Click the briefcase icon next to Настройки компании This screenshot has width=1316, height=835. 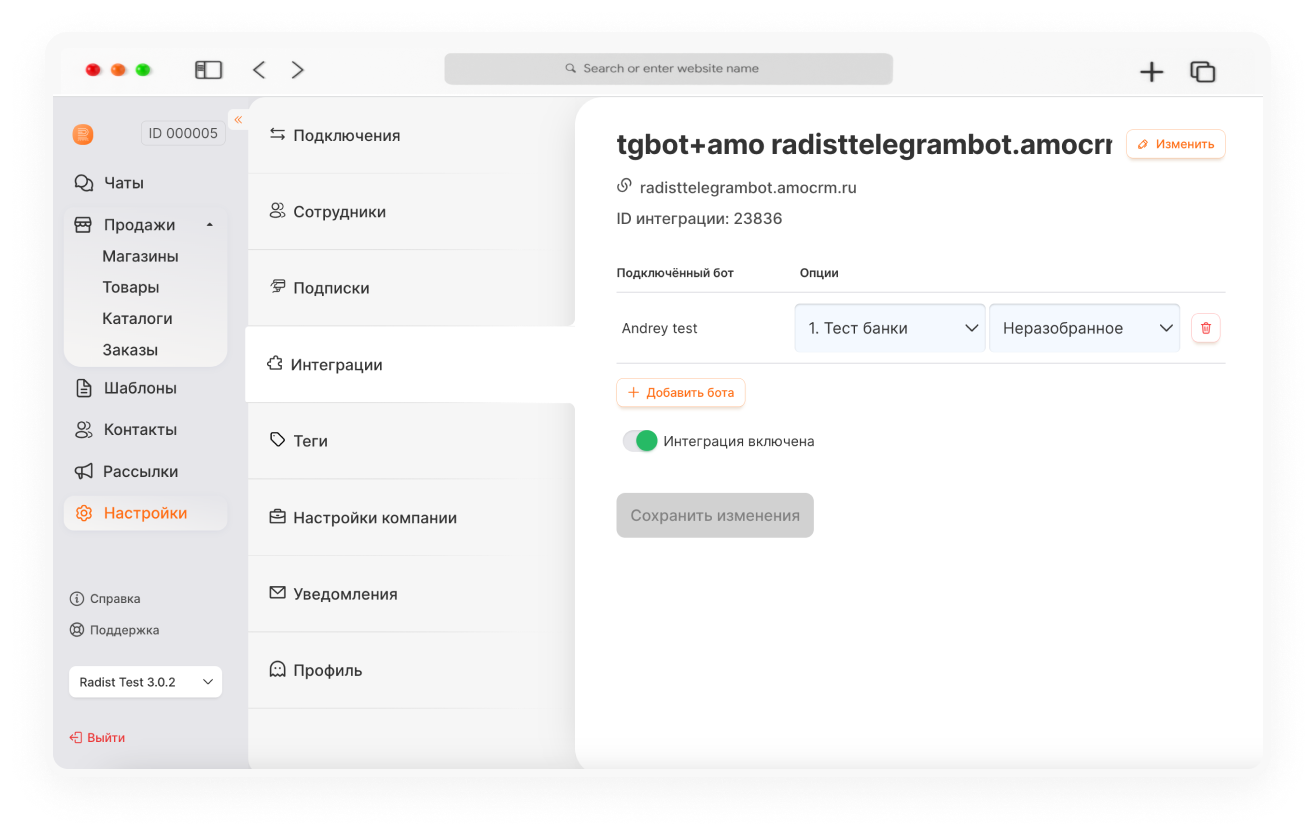278,517
